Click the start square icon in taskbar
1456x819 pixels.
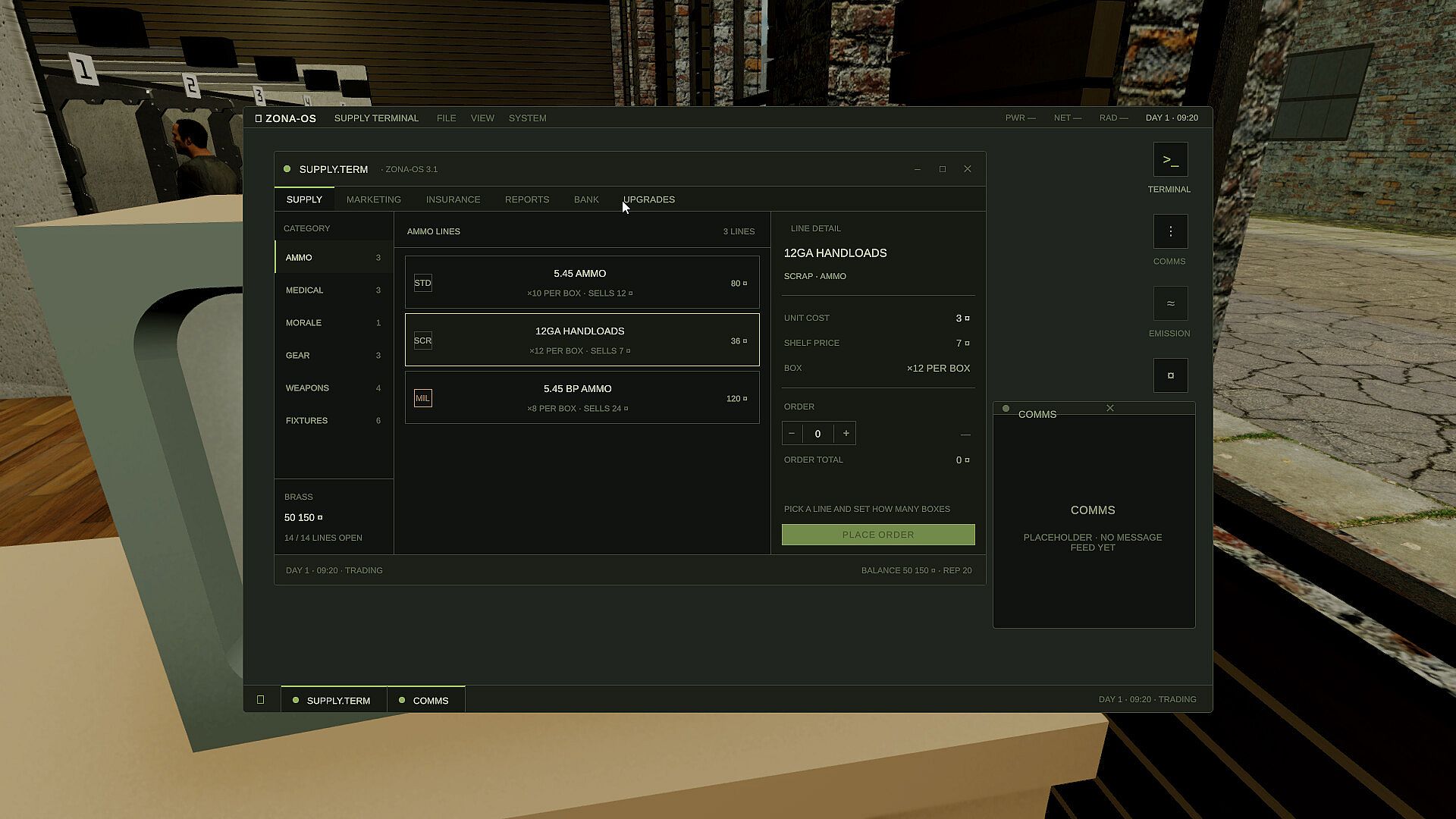[260, 699]
